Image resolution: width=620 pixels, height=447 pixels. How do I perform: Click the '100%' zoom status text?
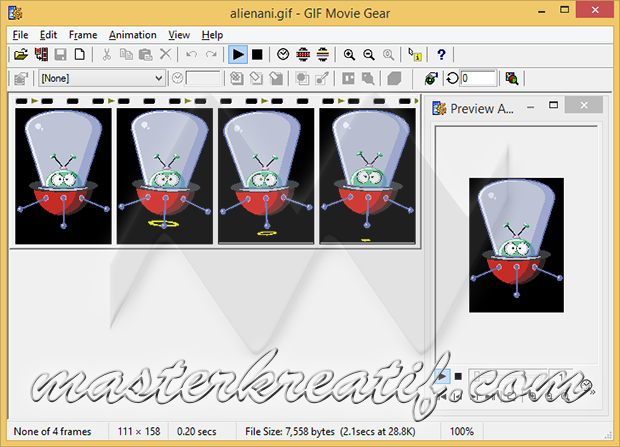(x=461, y=431)
